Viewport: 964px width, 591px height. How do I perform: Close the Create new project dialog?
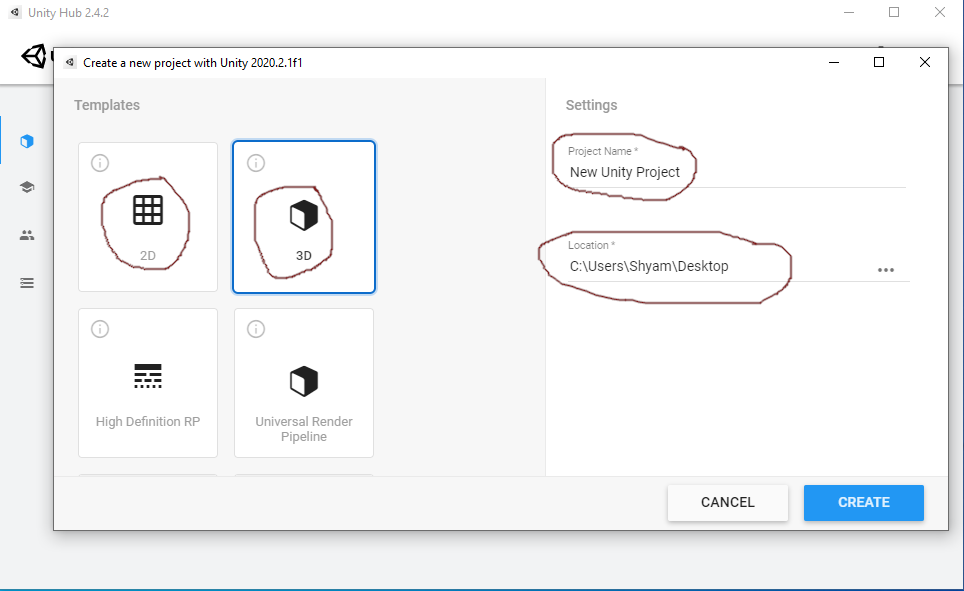(925, 62)
